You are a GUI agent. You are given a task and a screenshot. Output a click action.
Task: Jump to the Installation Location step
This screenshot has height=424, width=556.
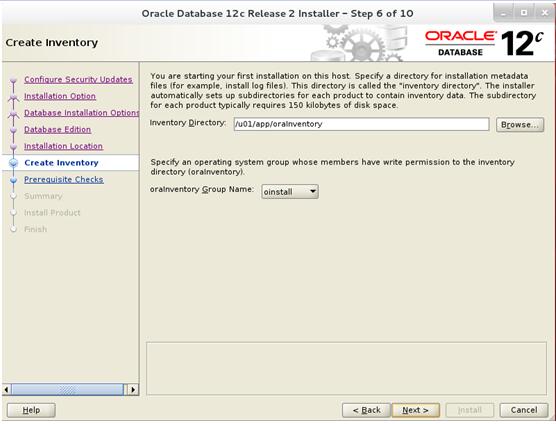click(x=63, y=146)
